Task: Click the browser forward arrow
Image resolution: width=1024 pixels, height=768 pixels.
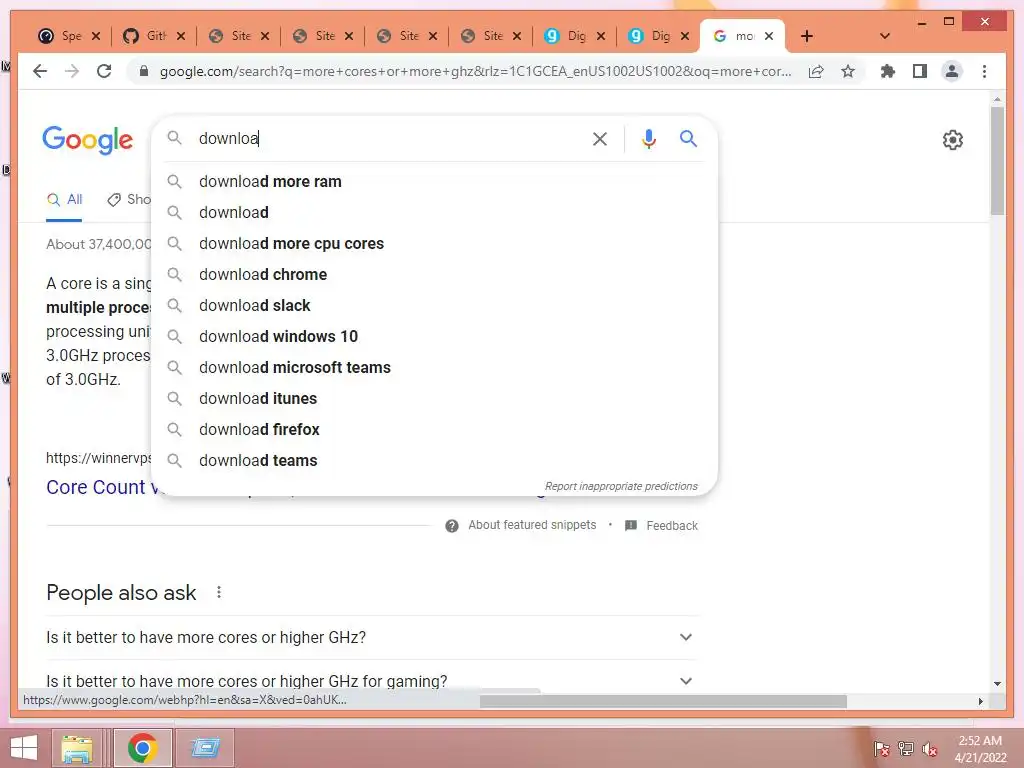Action: coord(72,71)
